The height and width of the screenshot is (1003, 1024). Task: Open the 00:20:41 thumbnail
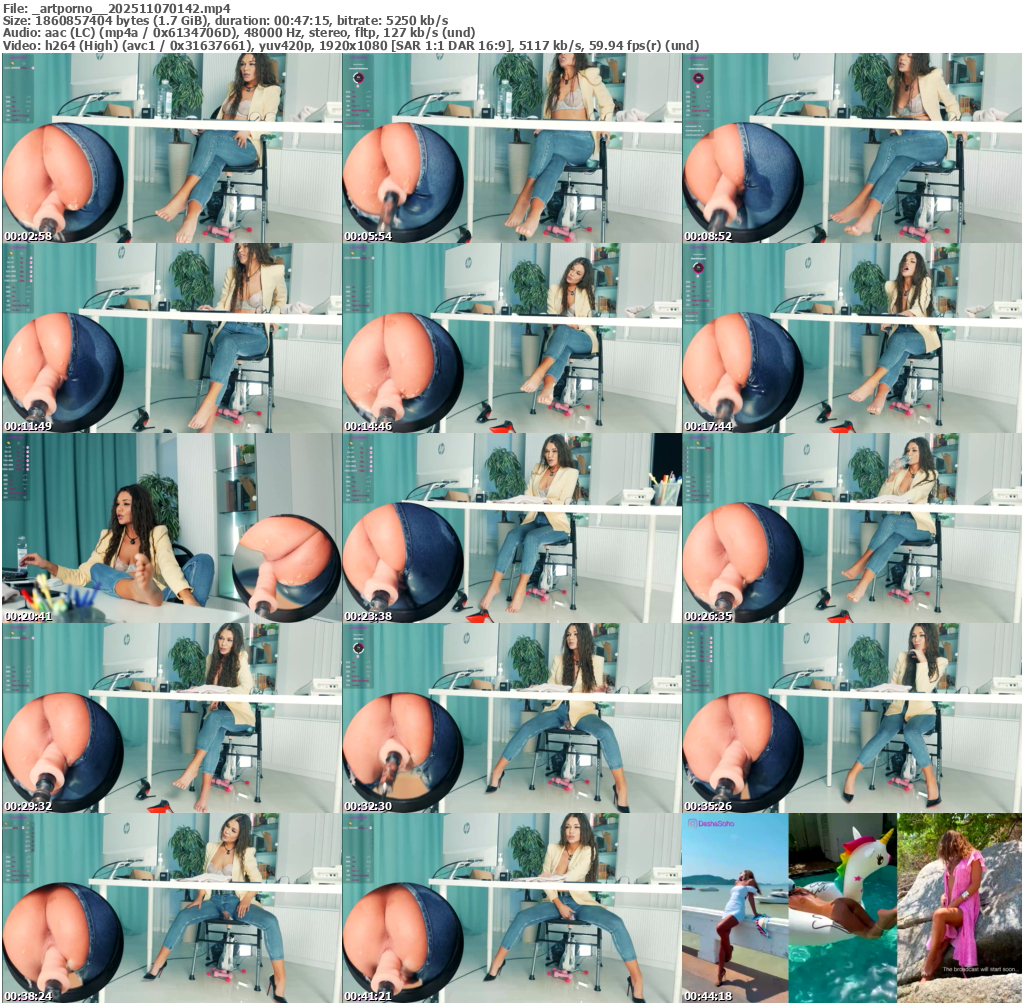click(x=172, y=528)
